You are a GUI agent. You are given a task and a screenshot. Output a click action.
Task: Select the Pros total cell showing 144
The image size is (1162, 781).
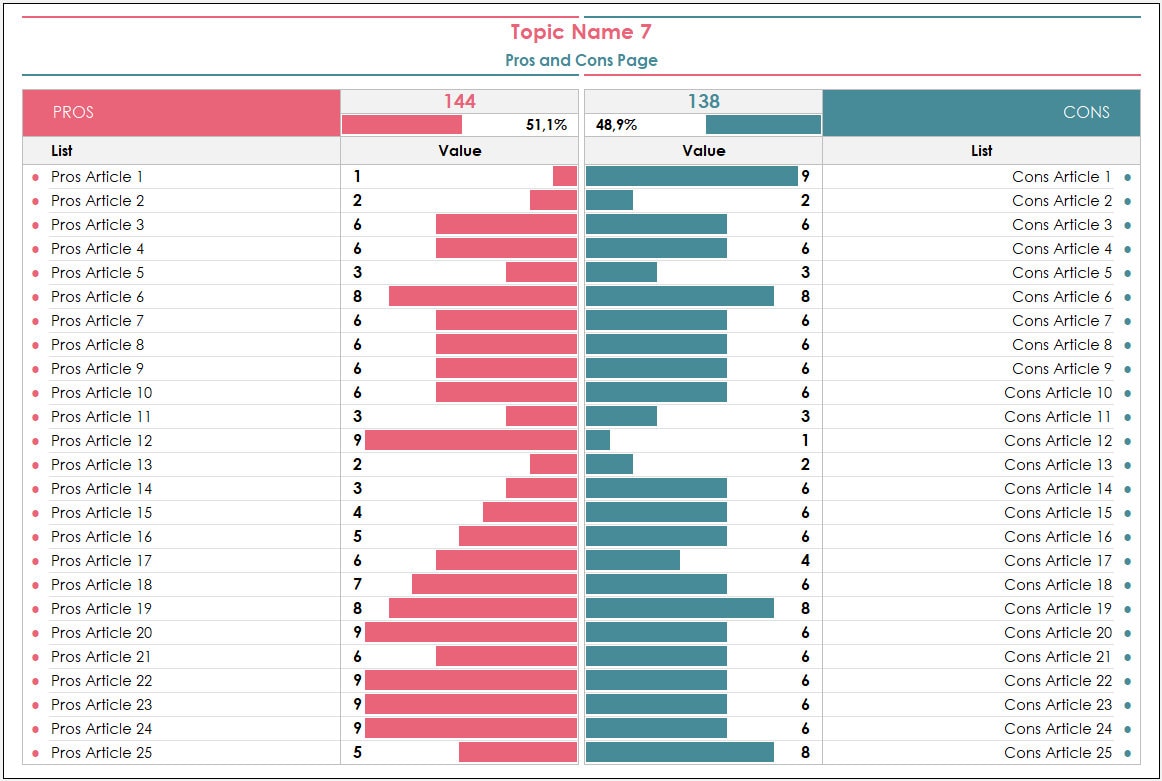pos(459,102)
